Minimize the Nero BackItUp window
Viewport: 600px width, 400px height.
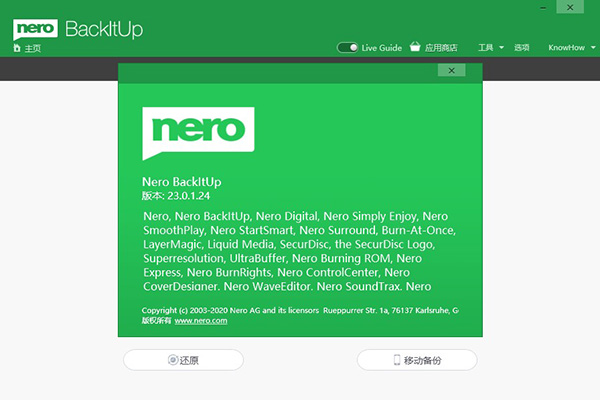coord(543,8)
